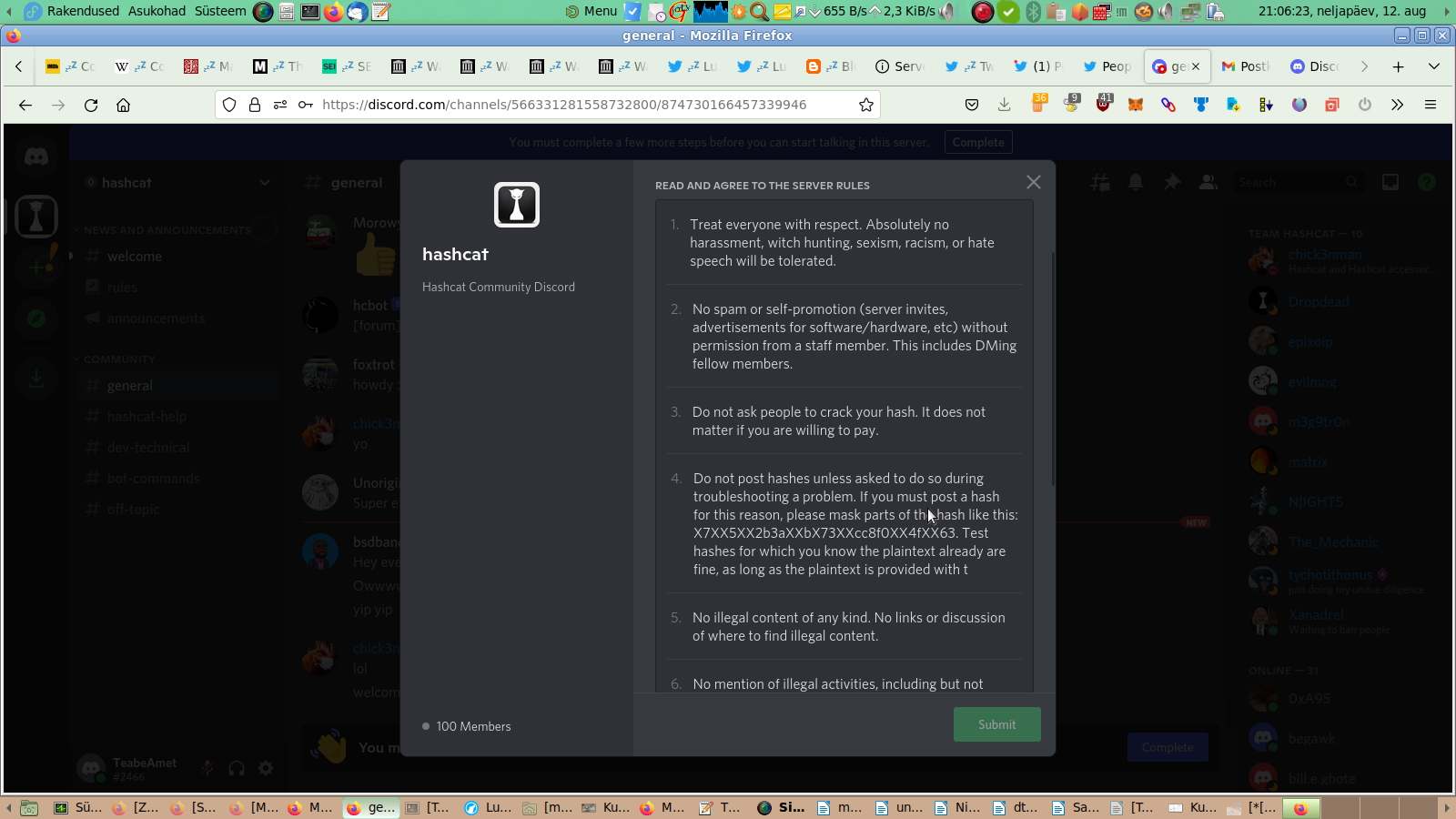Open Discord home direct messages
This screenshot has height=819, width=1456.
pos(36,157)
